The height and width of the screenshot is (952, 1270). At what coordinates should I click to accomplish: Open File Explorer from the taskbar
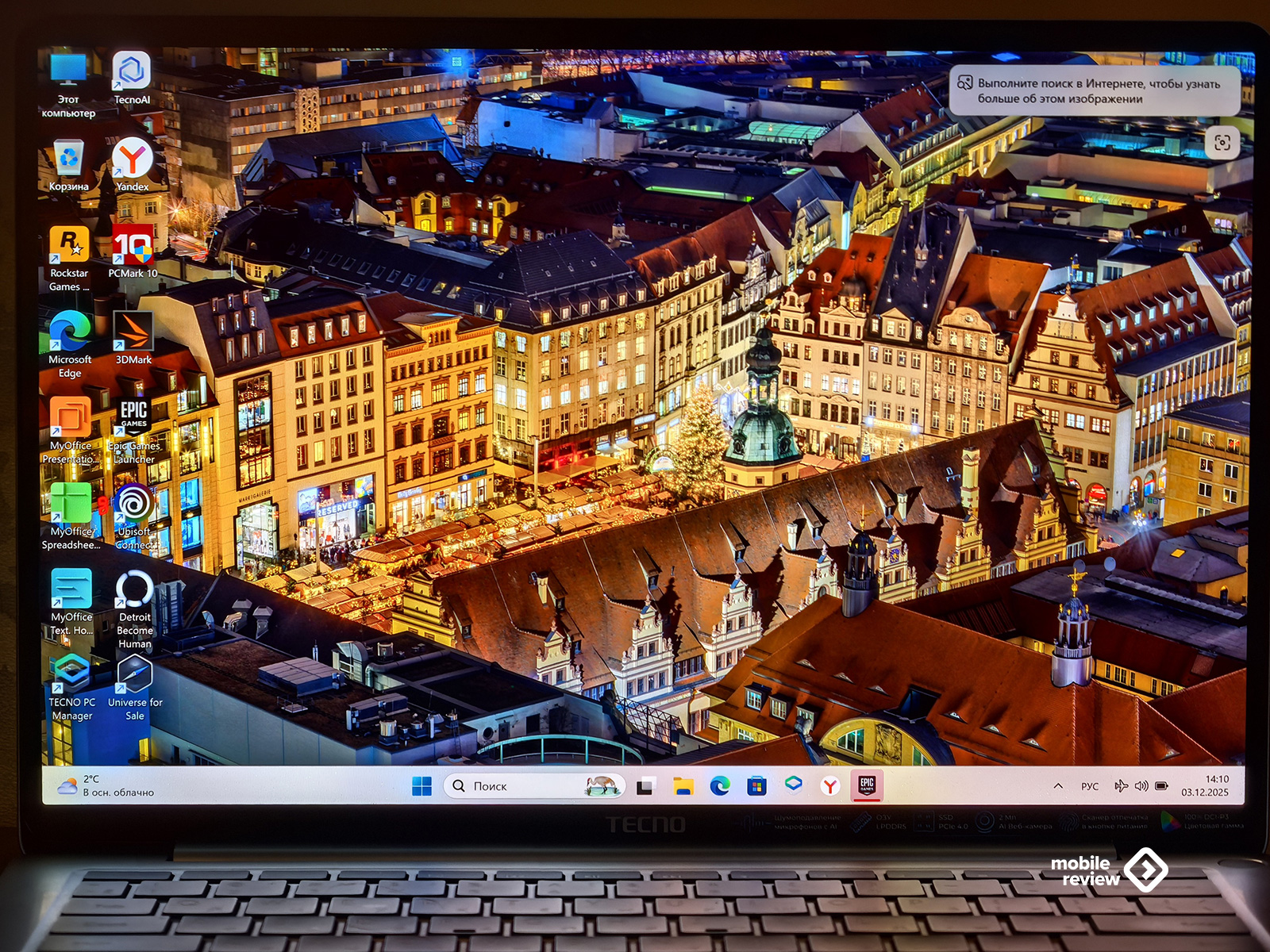tap(683, 786)
